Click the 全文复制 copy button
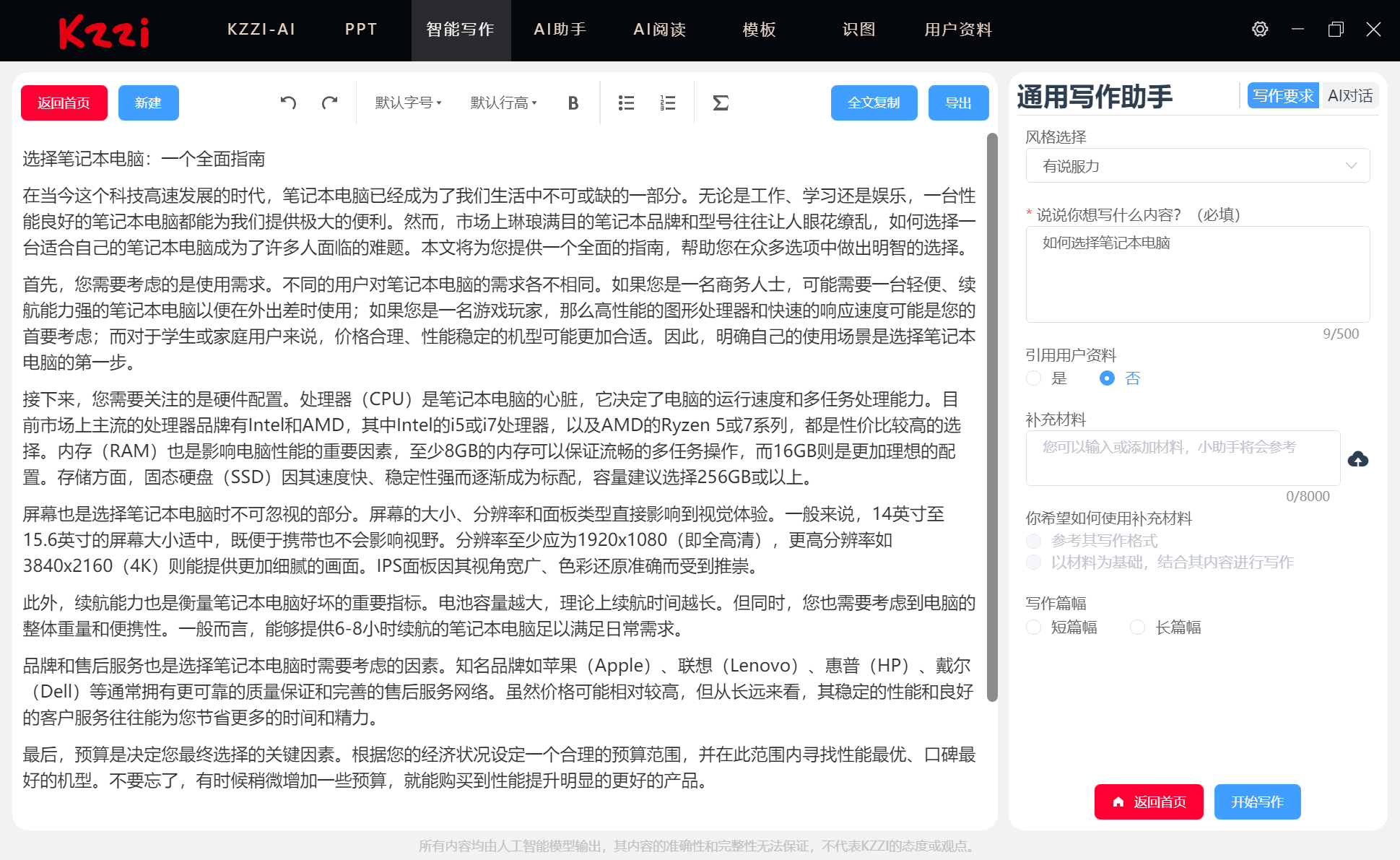1400x860 pixels. coord(874,103)
